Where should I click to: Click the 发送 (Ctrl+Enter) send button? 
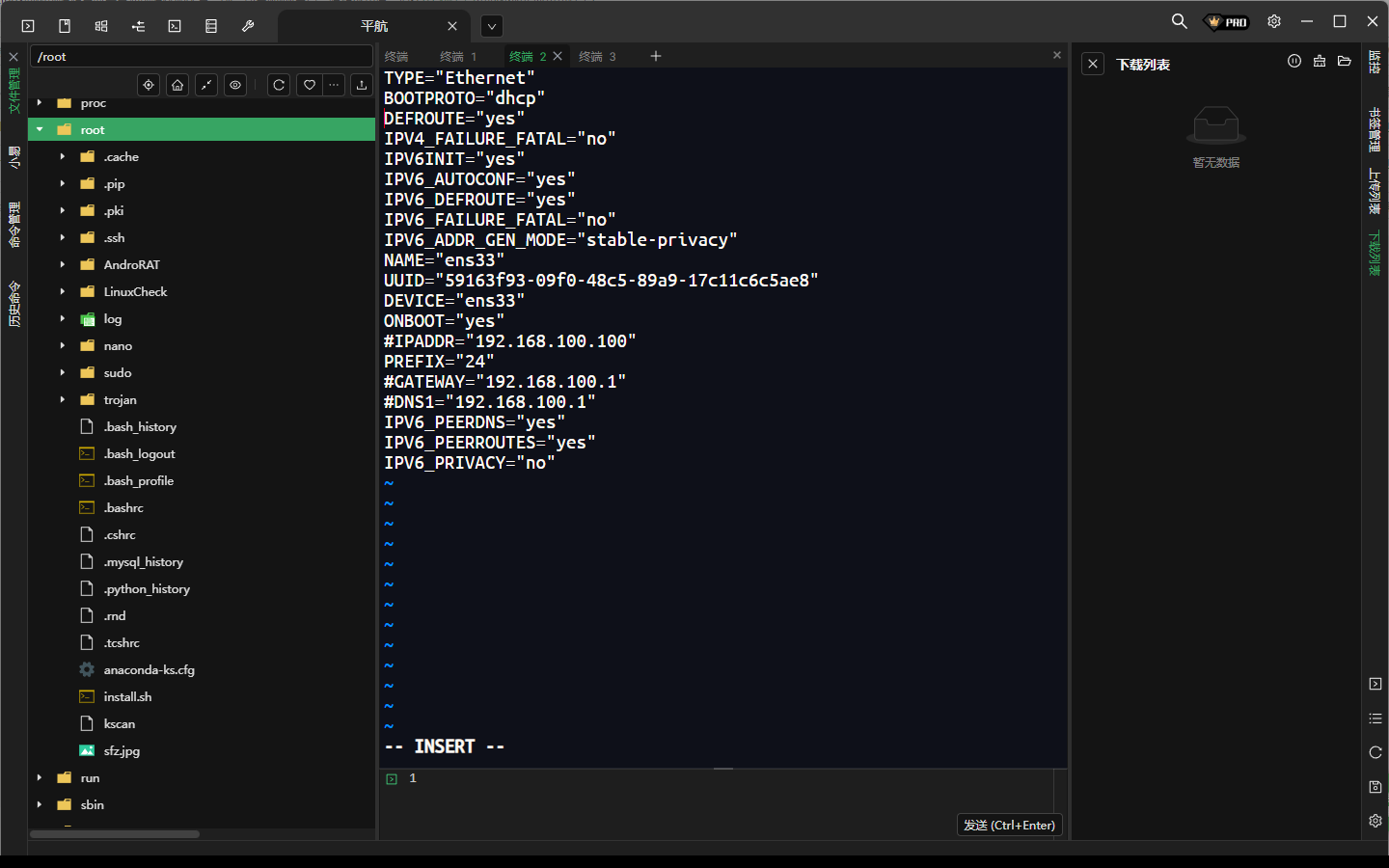[x=1009, y=825]
